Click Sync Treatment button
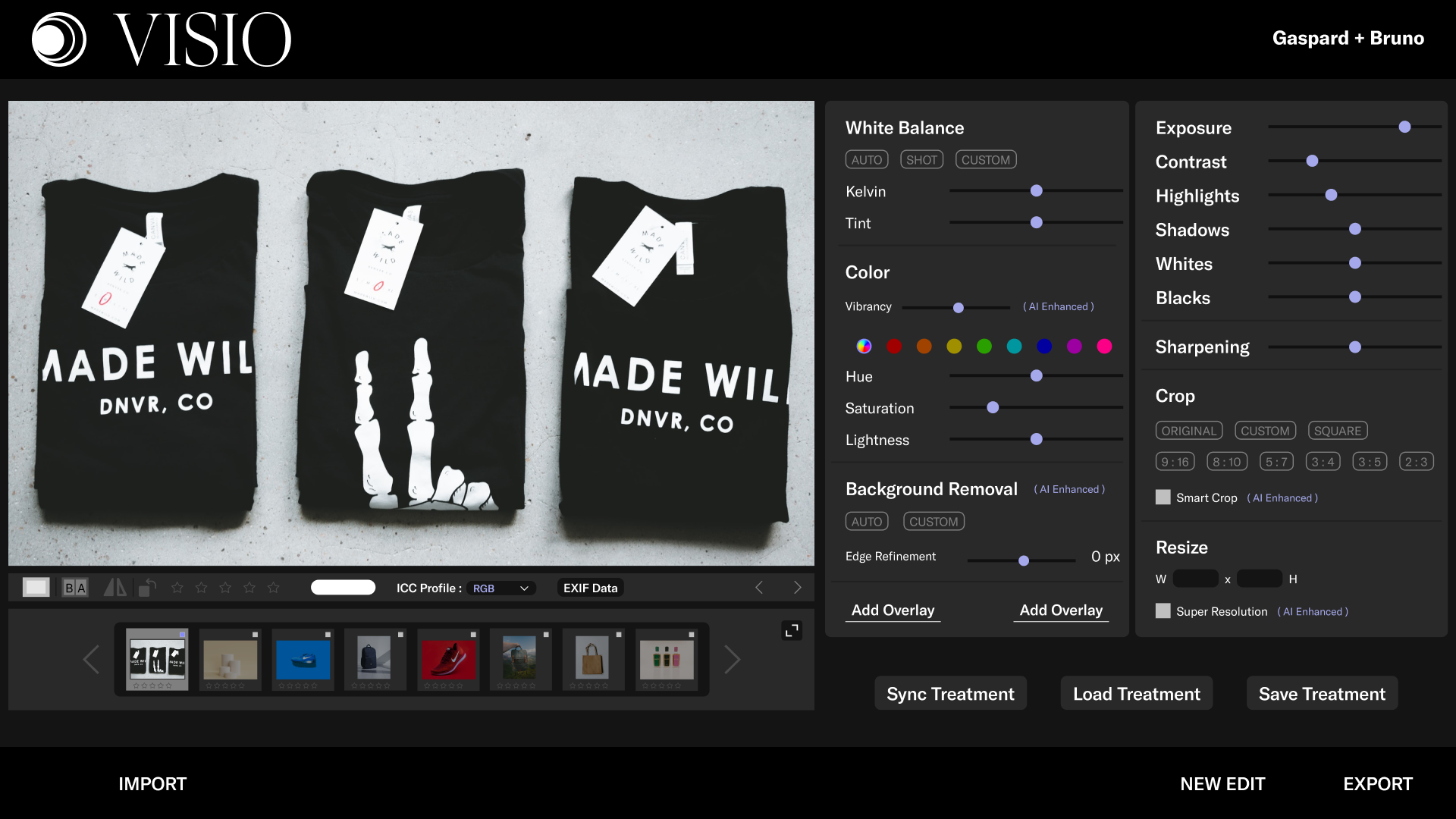1456x819 pixels. pos(950,694)
